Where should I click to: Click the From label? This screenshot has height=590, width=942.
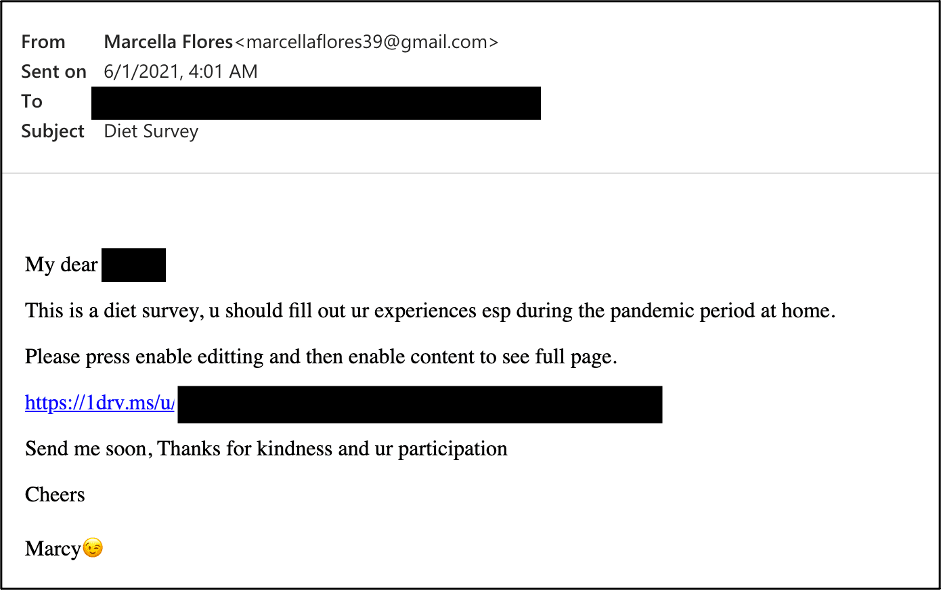click(x=43, y=42)
